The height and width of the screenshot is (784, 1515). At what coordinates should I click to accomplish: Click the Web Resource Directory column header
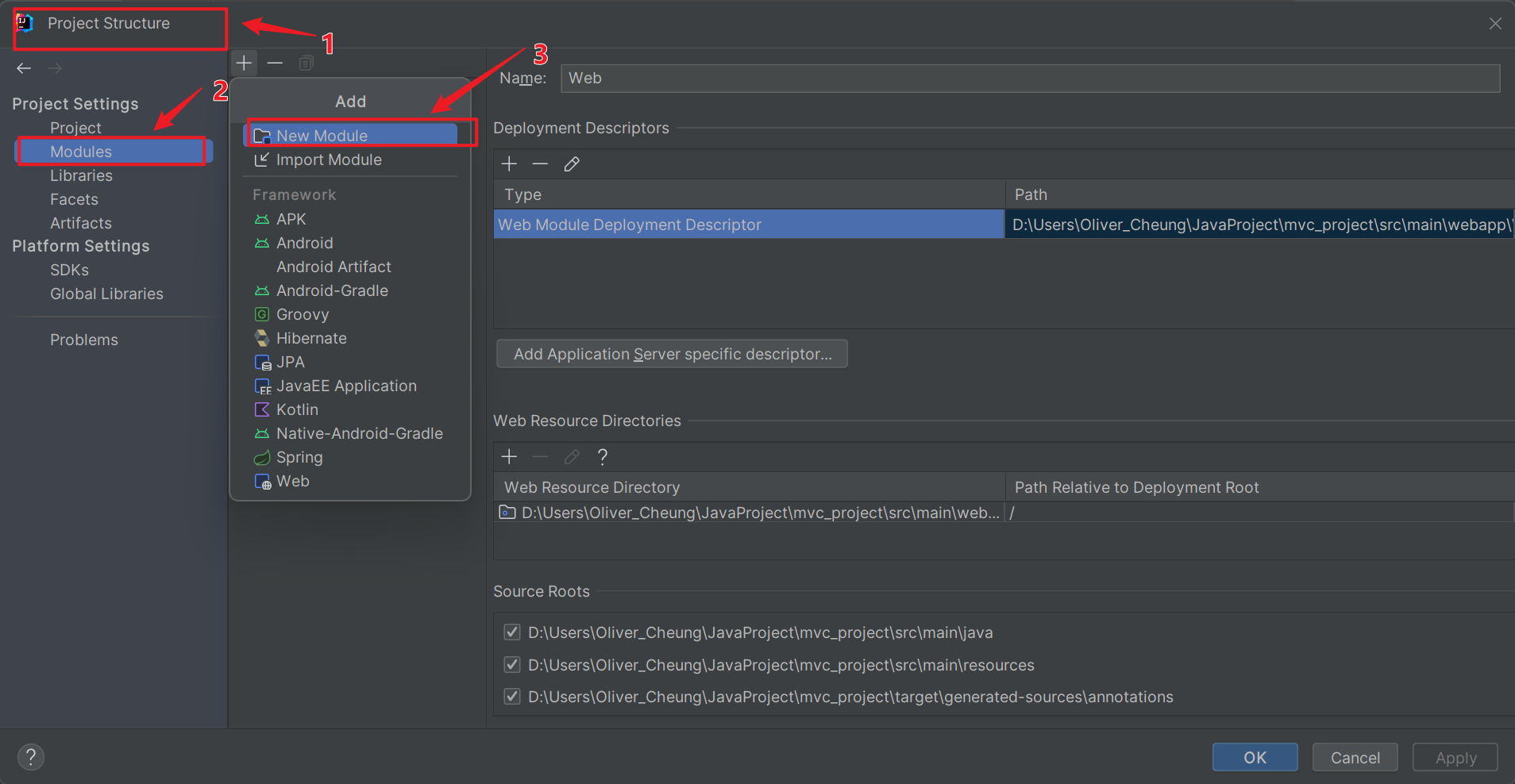click(x=749, y=487)
